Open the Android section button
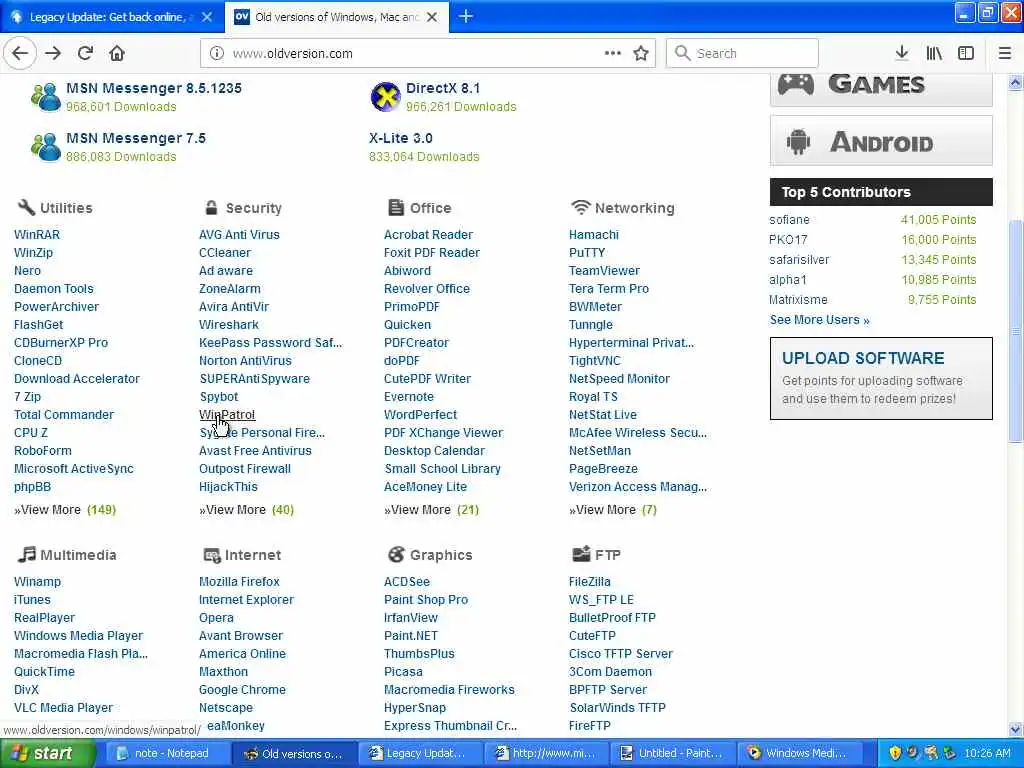 [x=881, y=141]
